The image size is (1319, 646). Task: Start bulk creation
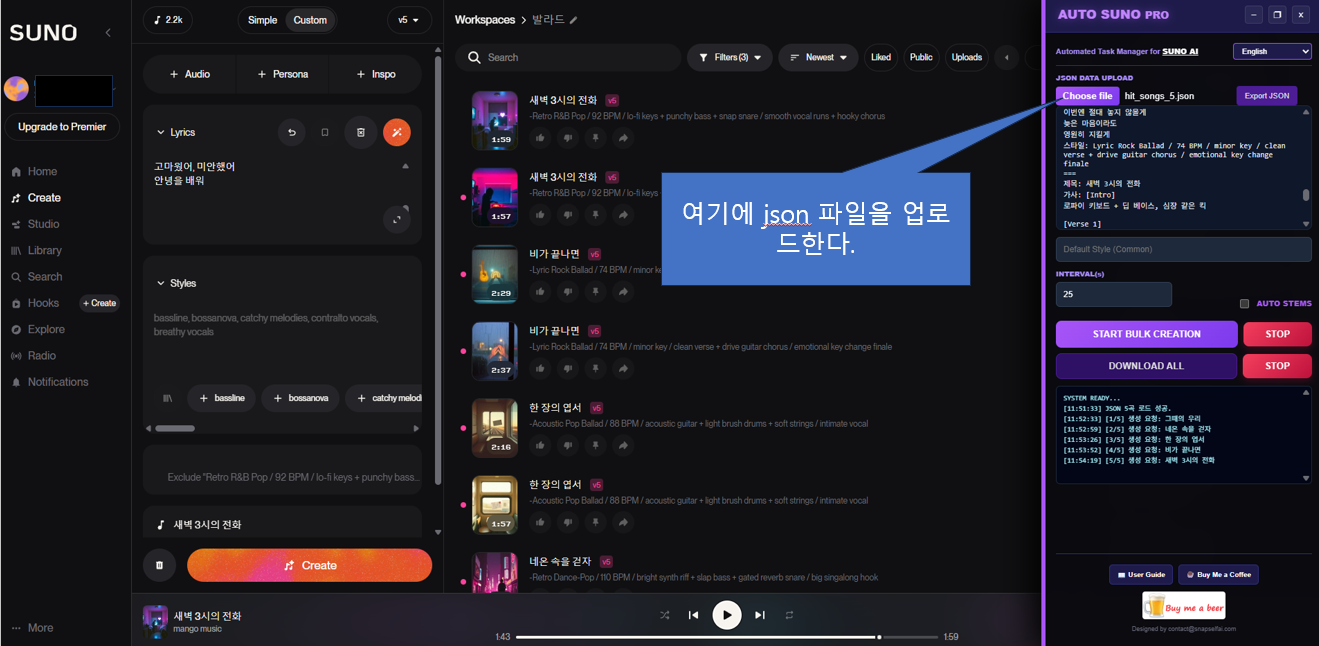pos(1146,334)
